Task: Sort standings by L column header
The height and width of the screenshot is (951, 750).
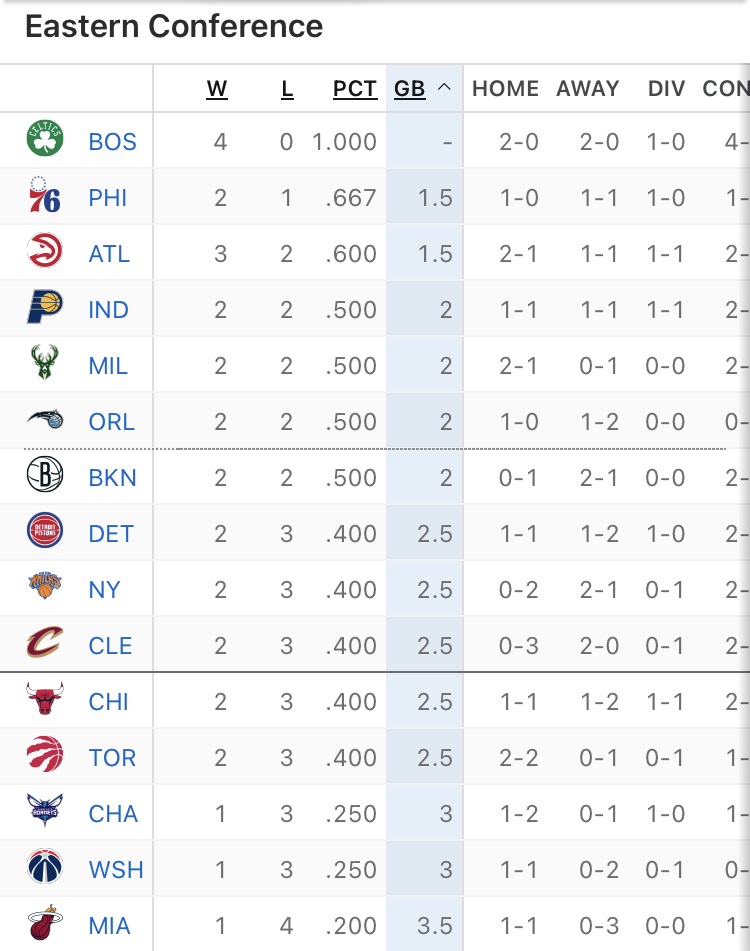Action: pyautogui.click(x=287, y=89)
